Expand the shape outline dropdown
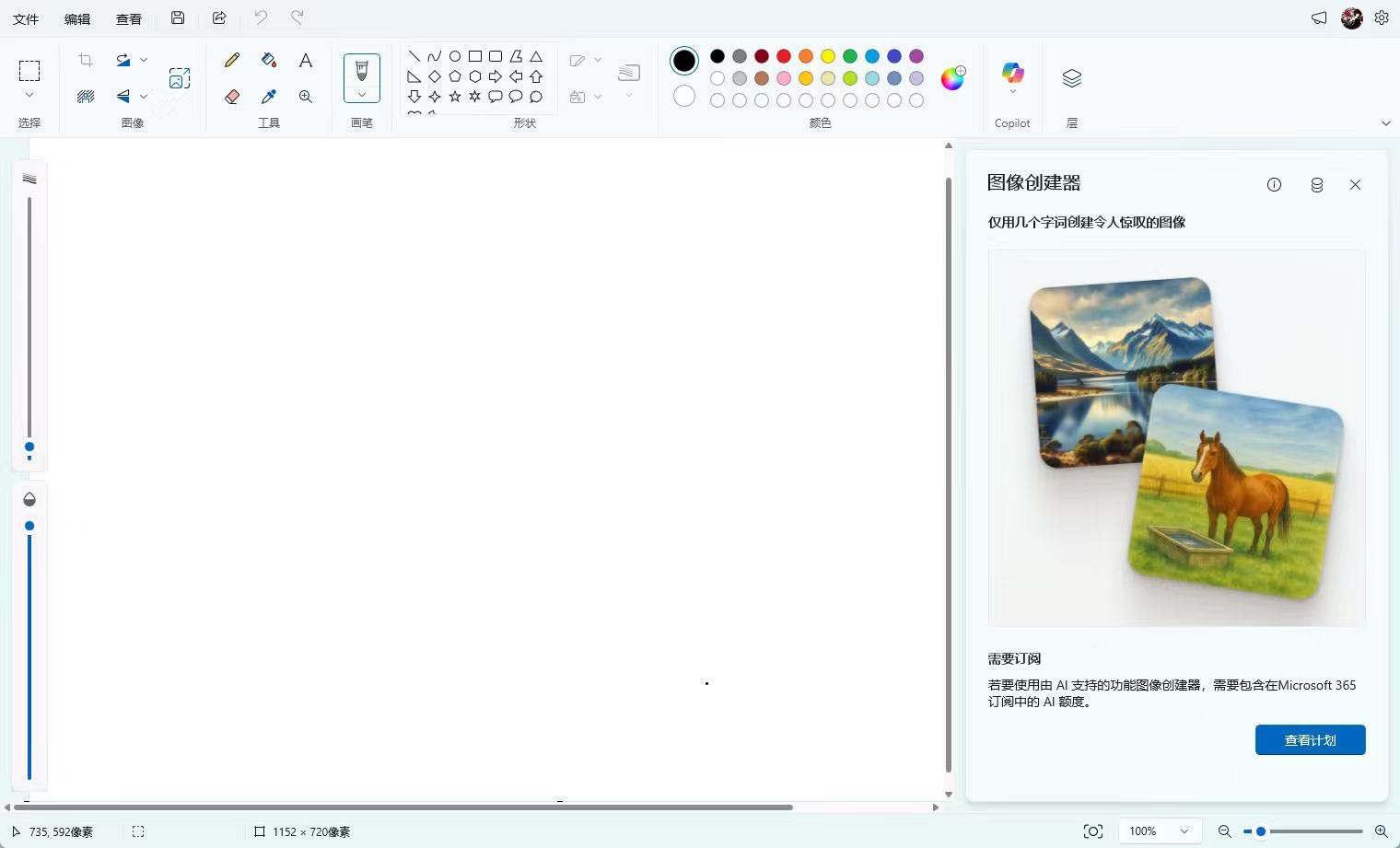The image size is (1400, 848). (598, 60)
